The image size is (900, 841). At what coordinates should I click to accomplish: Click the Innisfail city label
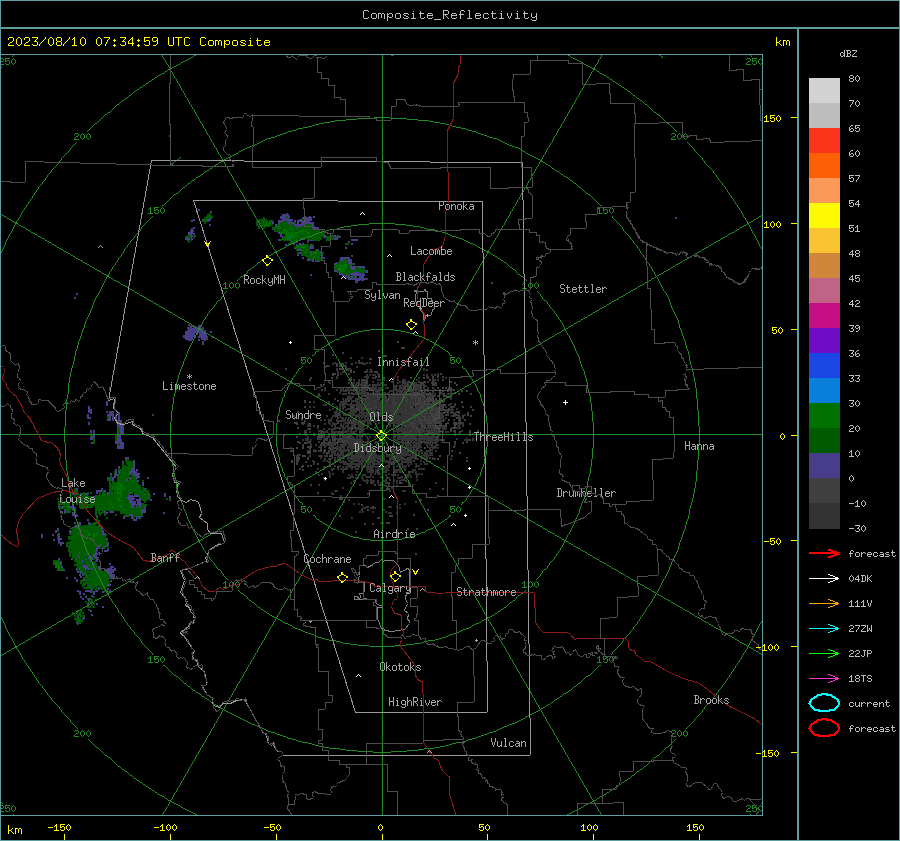(x=403, y=362)
